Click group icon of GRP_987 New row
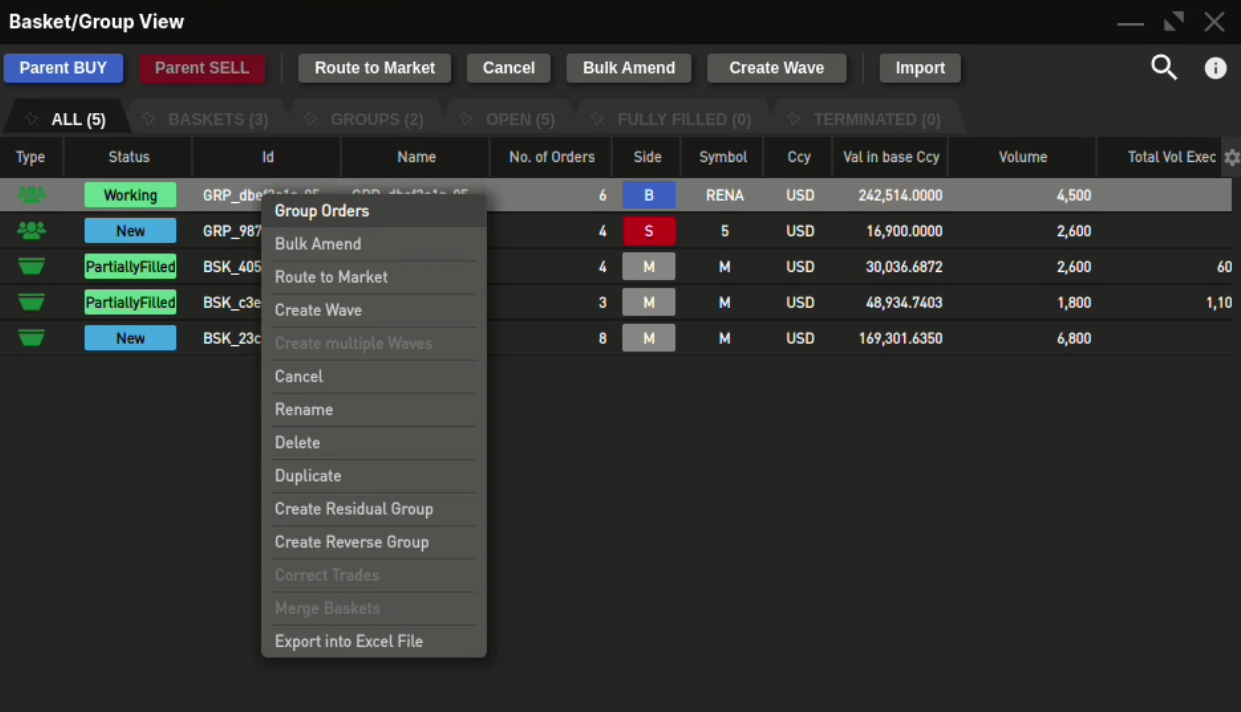Image resolution: width=1241 pixels, height=712 pixels. point(32,231)
